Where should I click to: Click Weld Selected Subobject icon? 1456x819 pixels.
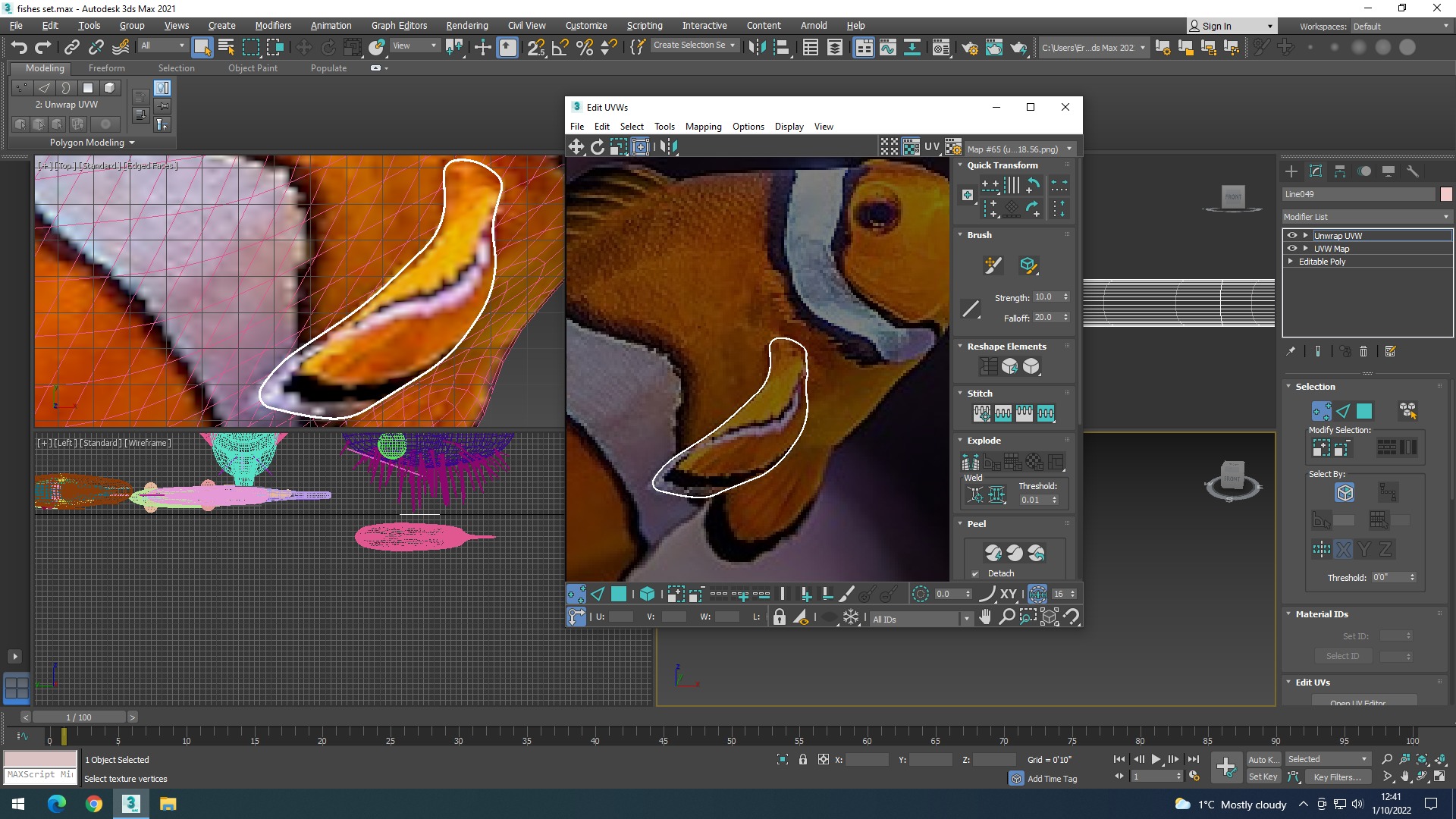[x=996, y=495]
